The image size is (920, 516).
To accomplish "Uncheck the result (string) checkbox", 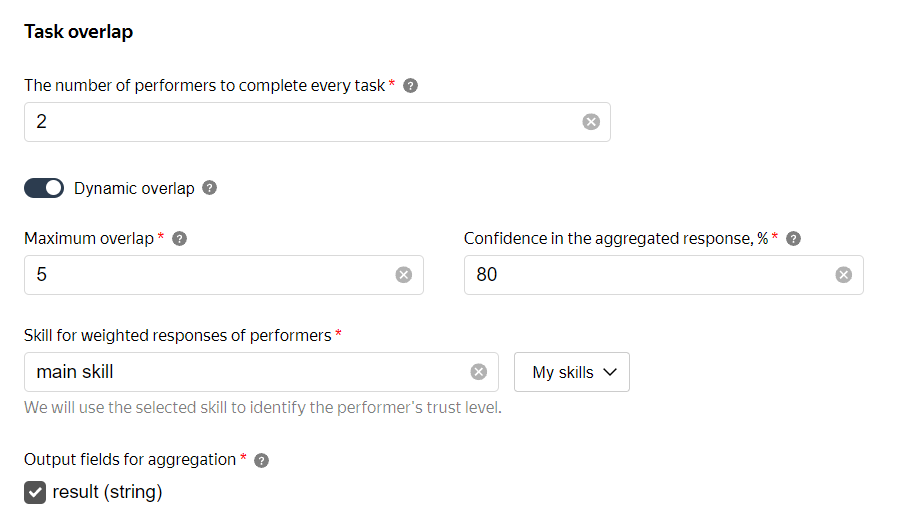I will pos(35,493).
